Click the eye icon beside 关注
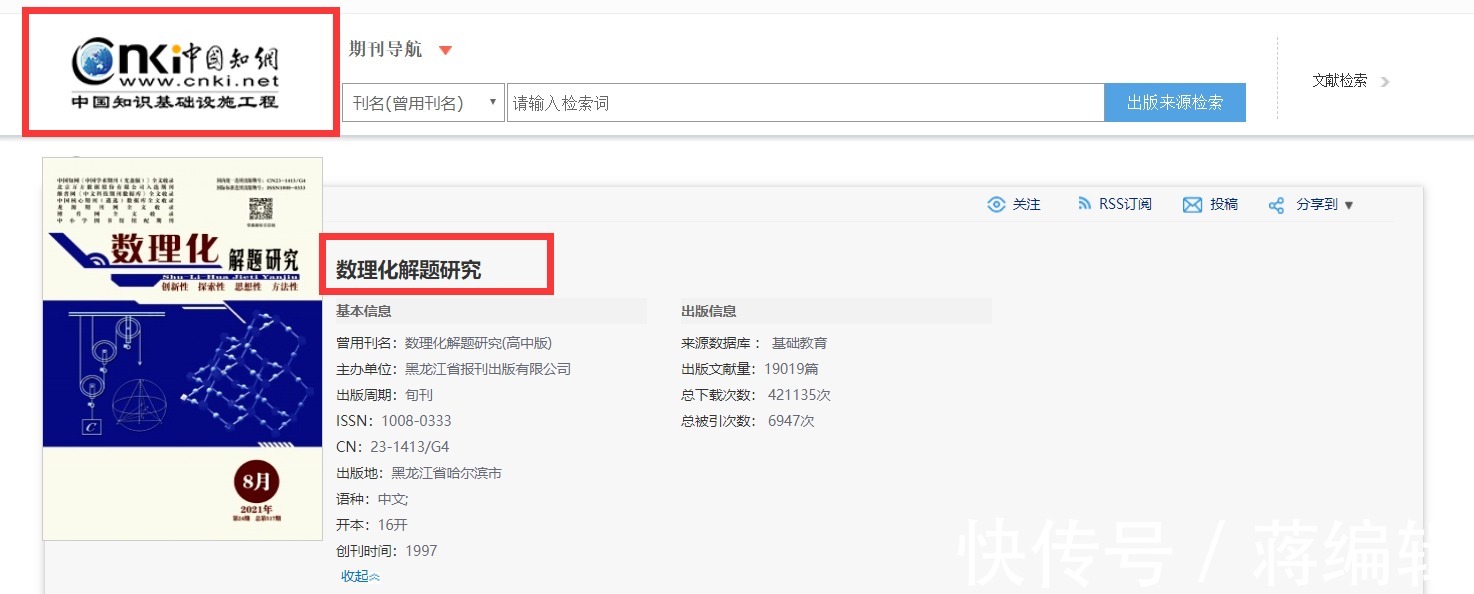The height and width of the screenshot is (594, 1474). pos(996,205)
